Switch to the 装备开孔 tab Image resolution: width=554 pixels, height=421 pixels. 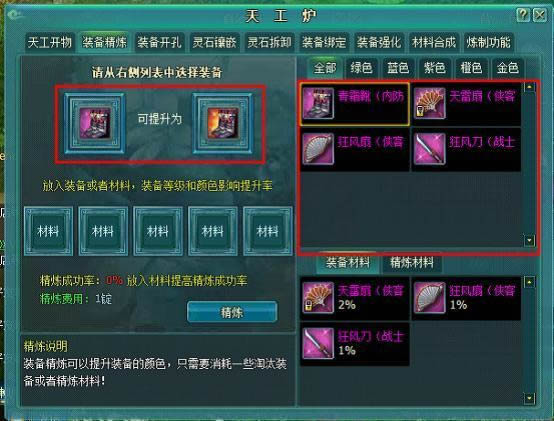click(159, 42)
